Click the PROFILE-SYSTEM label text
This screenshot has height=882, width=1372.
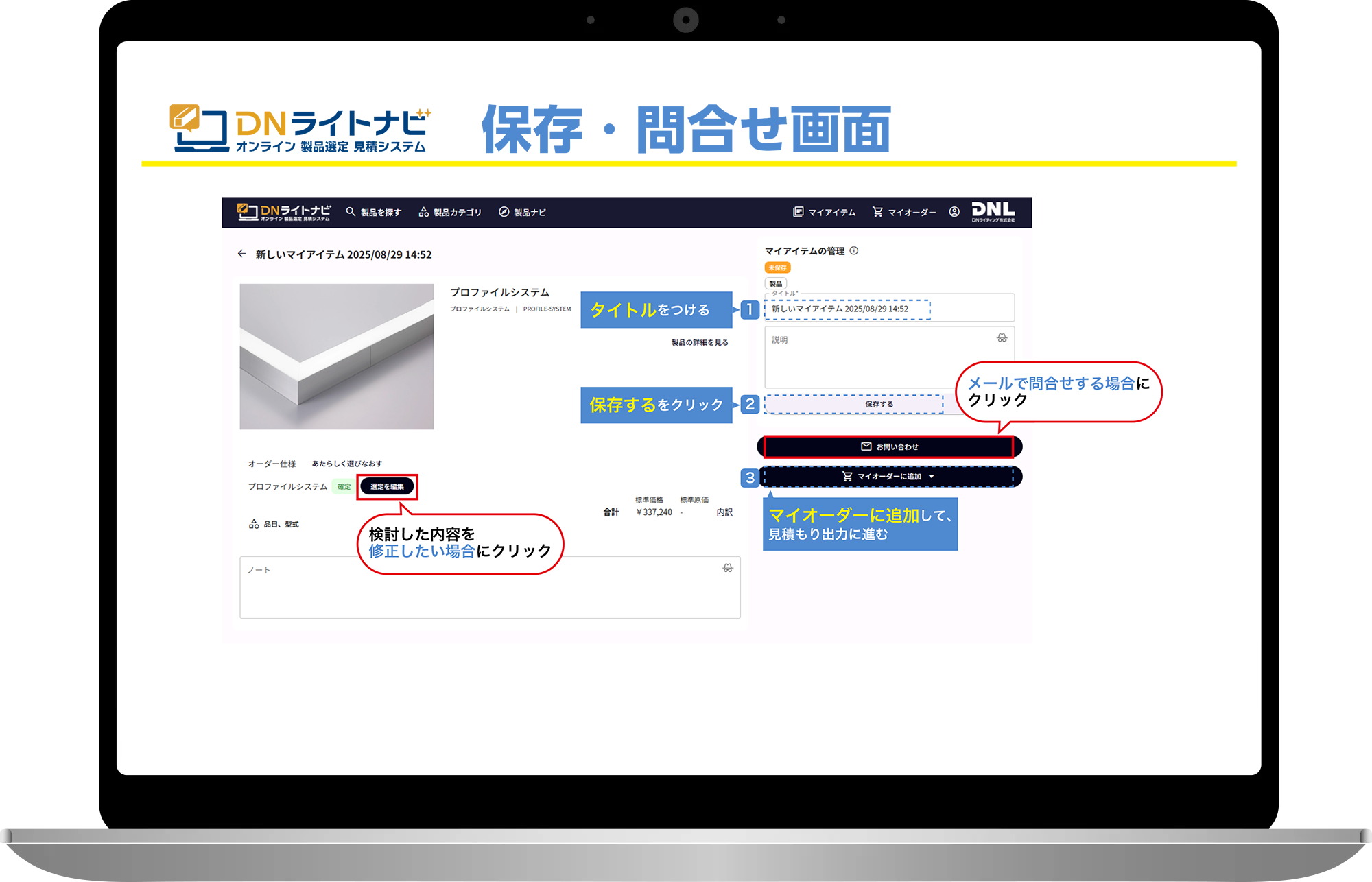[x=547, y=309]
